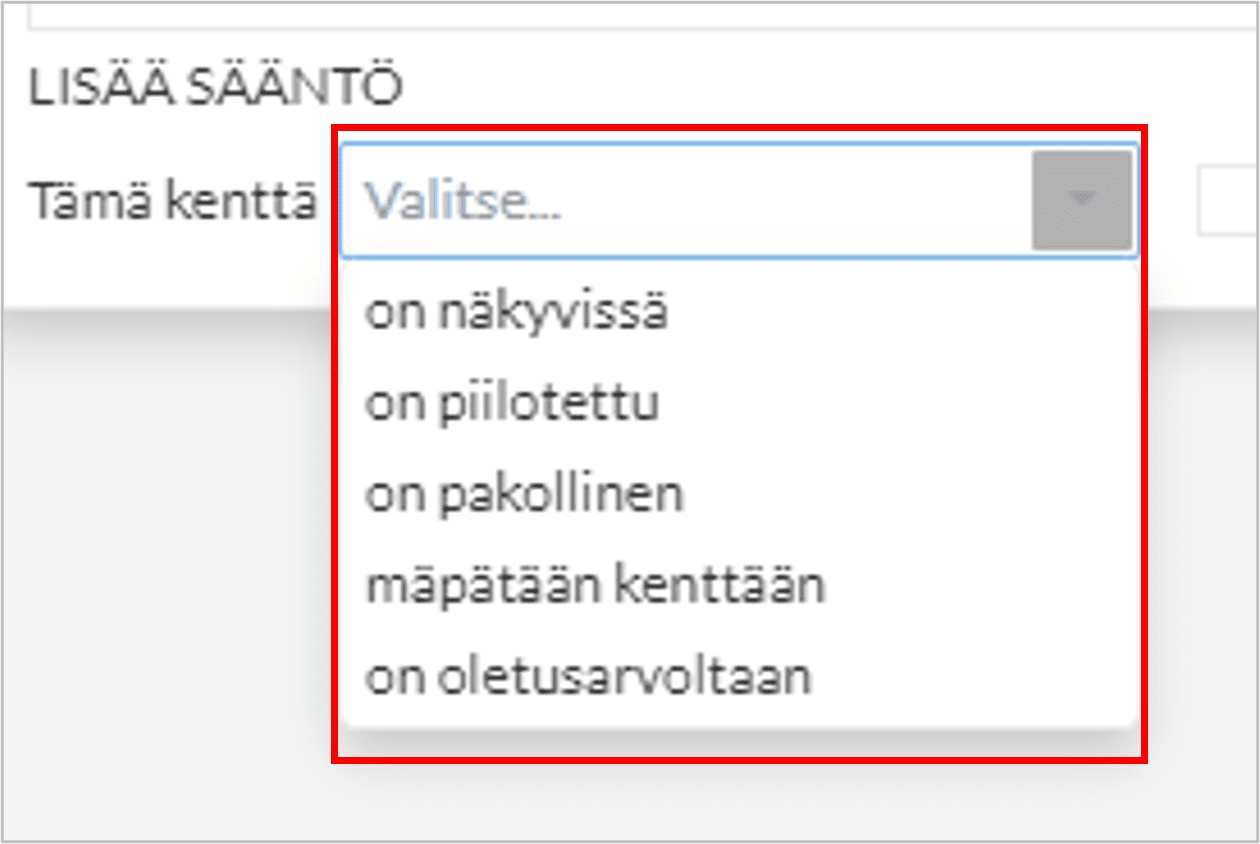1260x844 pixels.
Task: Mark the field mandatory with "on pakollinen"
Action: click(524, 495)
